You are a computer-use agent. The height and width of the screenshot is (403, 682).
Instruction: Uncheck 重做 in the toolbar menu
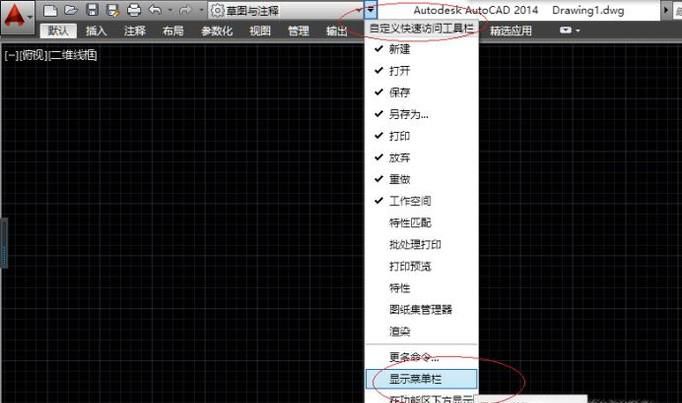(421, 179)
